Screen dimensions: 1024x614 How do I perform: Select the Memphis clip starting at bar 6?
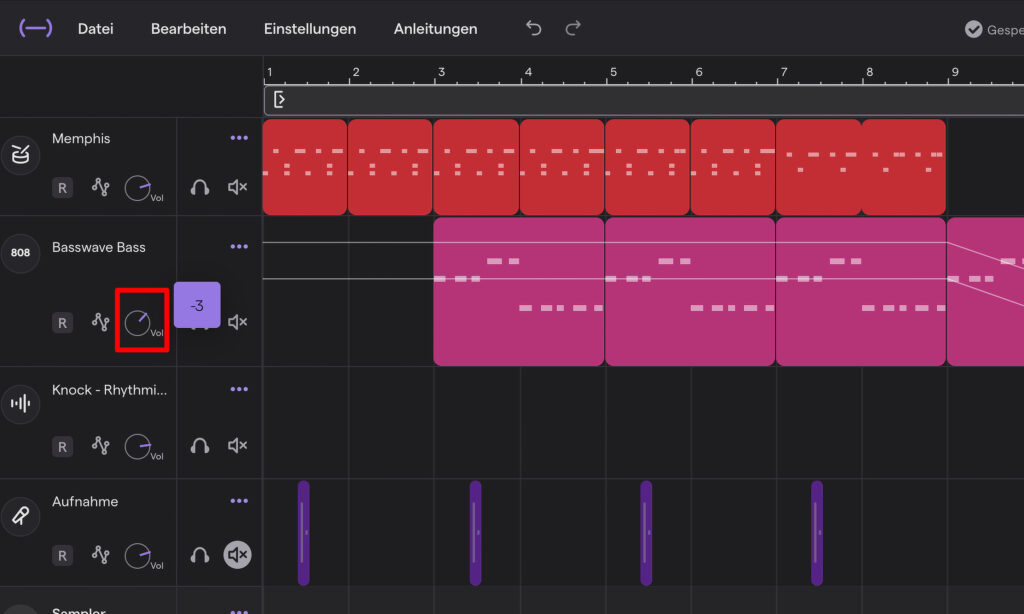click(x=733, y=167)
